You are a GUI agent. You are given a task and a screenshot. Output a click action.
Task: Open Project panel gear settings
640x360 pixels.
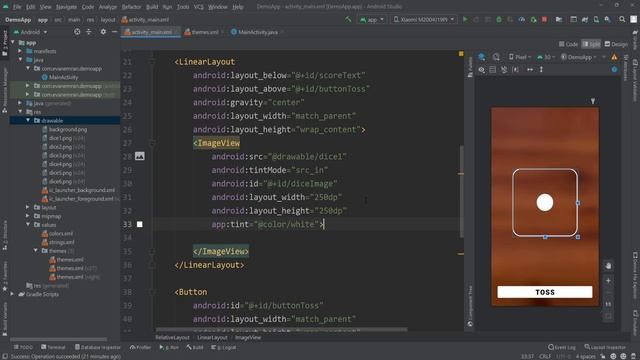point(103,32)
